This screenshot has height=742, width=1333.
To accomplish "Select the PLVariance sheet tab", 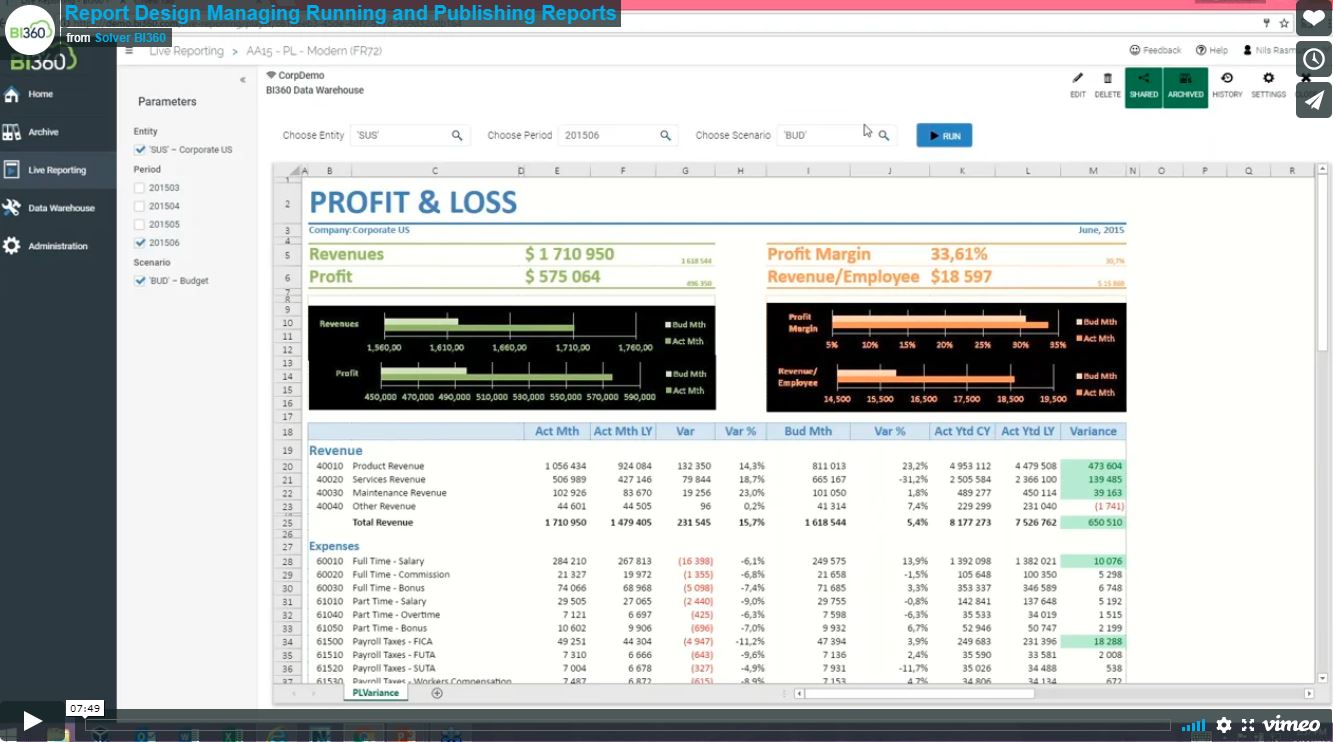I will [x=375, y=692].
